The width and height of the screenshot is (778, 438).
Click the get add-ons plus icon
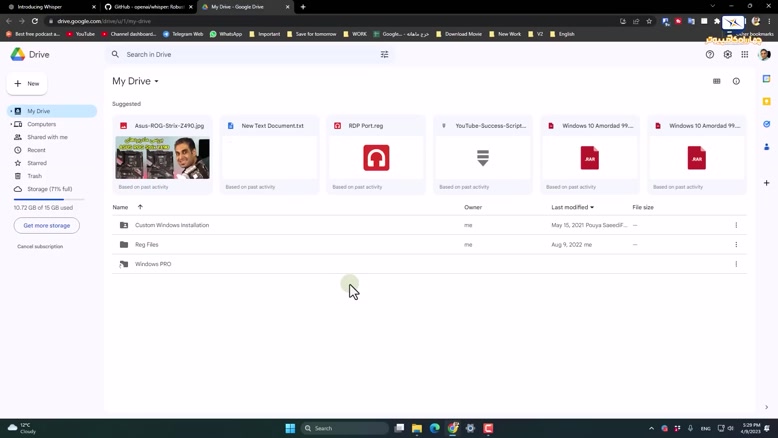(x=767, y=183)
